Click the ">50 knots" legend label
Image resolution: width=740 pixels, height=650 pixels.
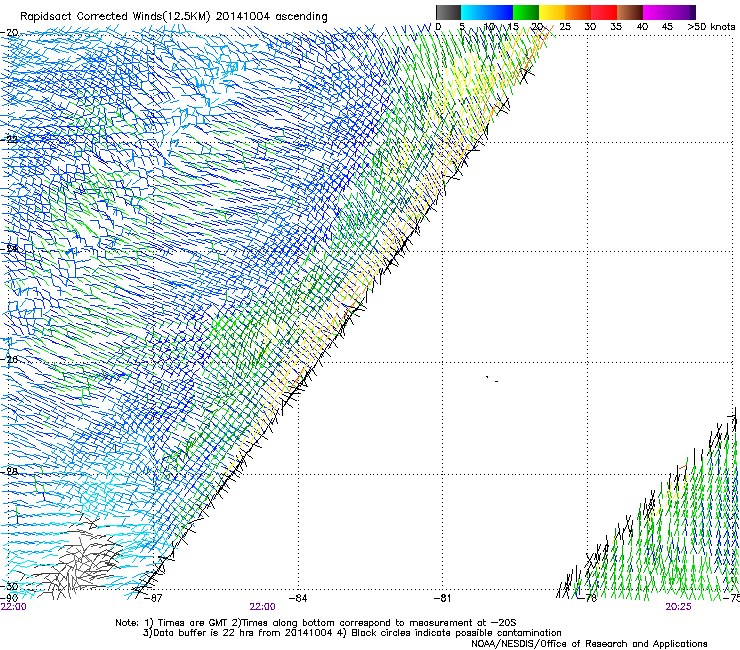(x=712, y=27)
